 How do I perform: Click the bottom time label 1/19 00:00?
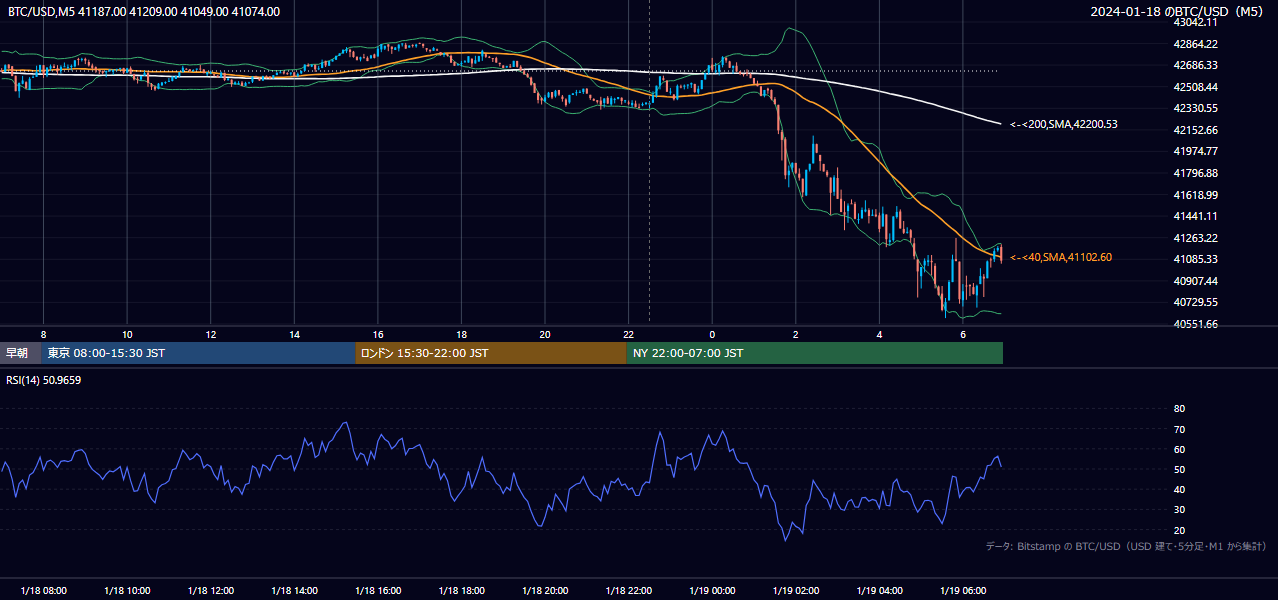[712, 590]
